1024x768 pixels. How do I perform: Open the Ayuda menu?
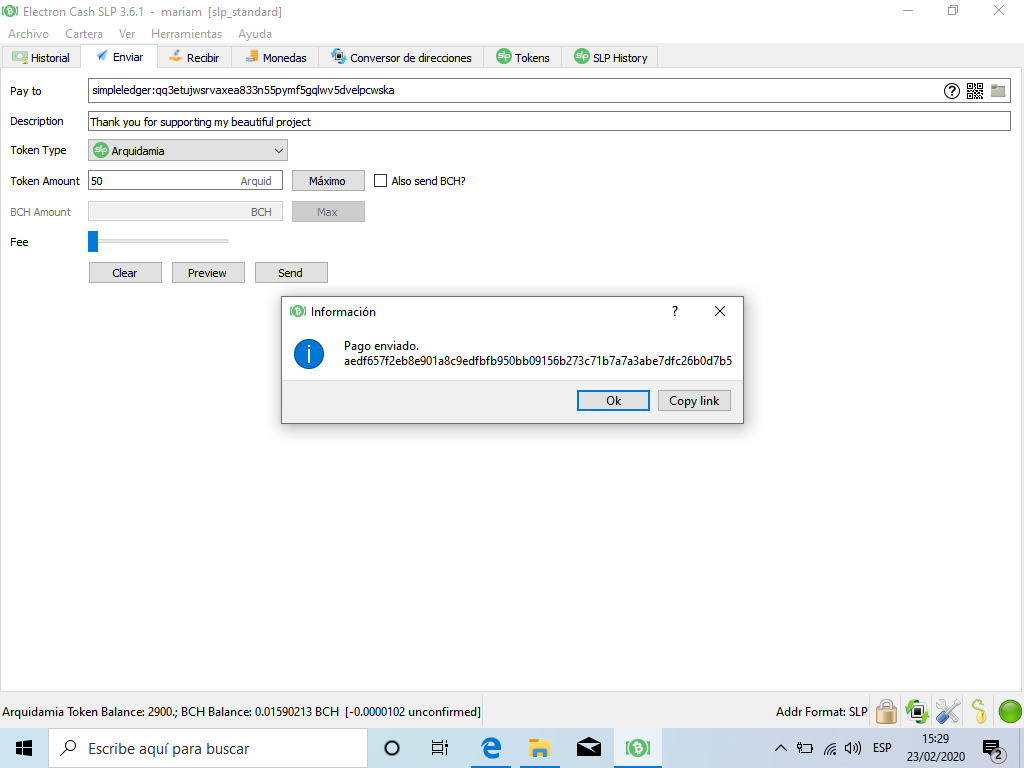click(x=255, y=33)
